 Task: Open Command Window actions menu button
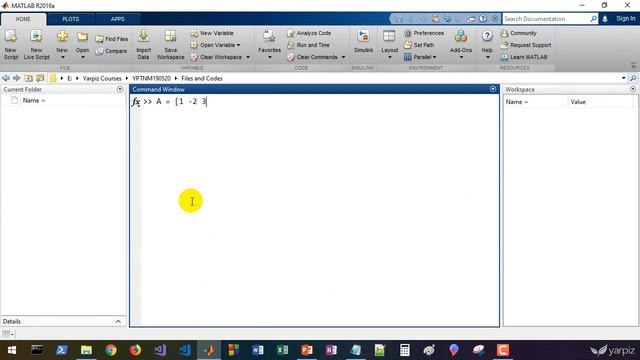(x=493, y=89)
